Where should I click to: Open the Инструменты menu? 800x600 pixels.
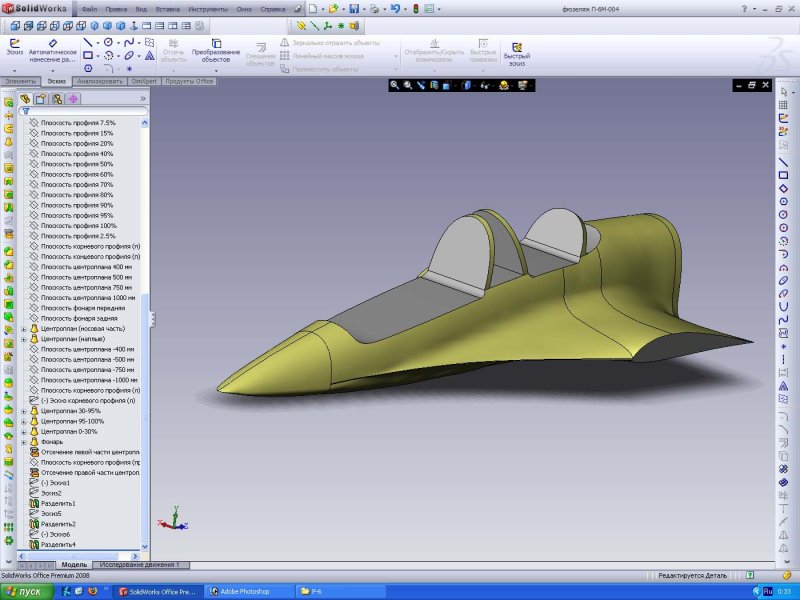(208, 9)
